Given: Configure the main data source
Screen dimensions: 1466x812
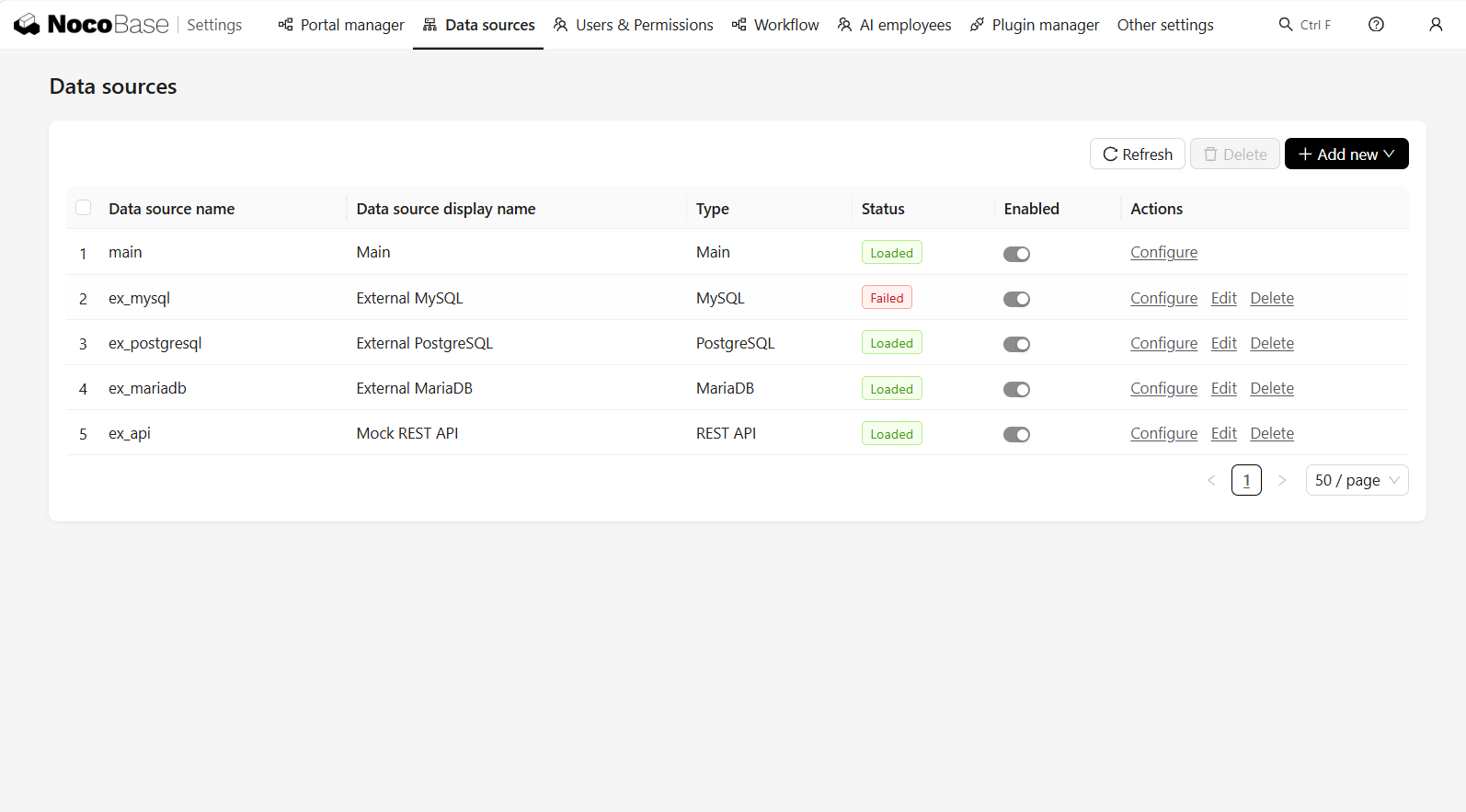Looking at the screenshot, I should [1163, 252].
